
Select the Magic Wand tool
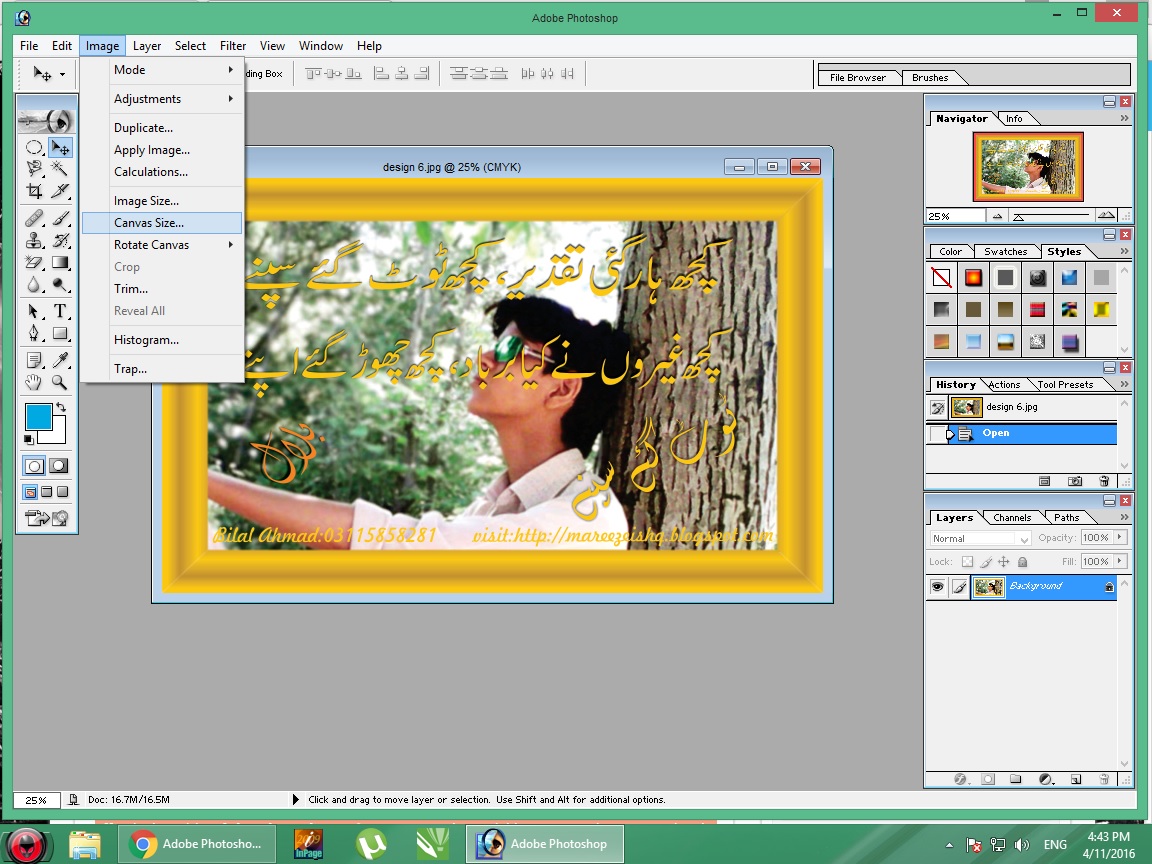pos(60,169)
